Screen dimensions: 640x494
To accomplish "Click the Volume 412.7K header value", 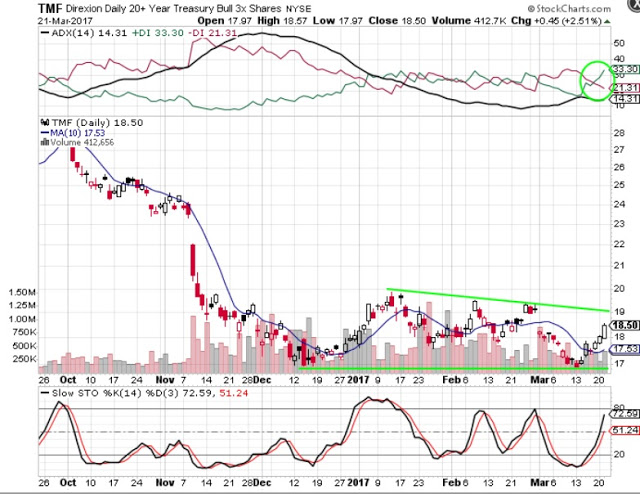I will point(468,21).
